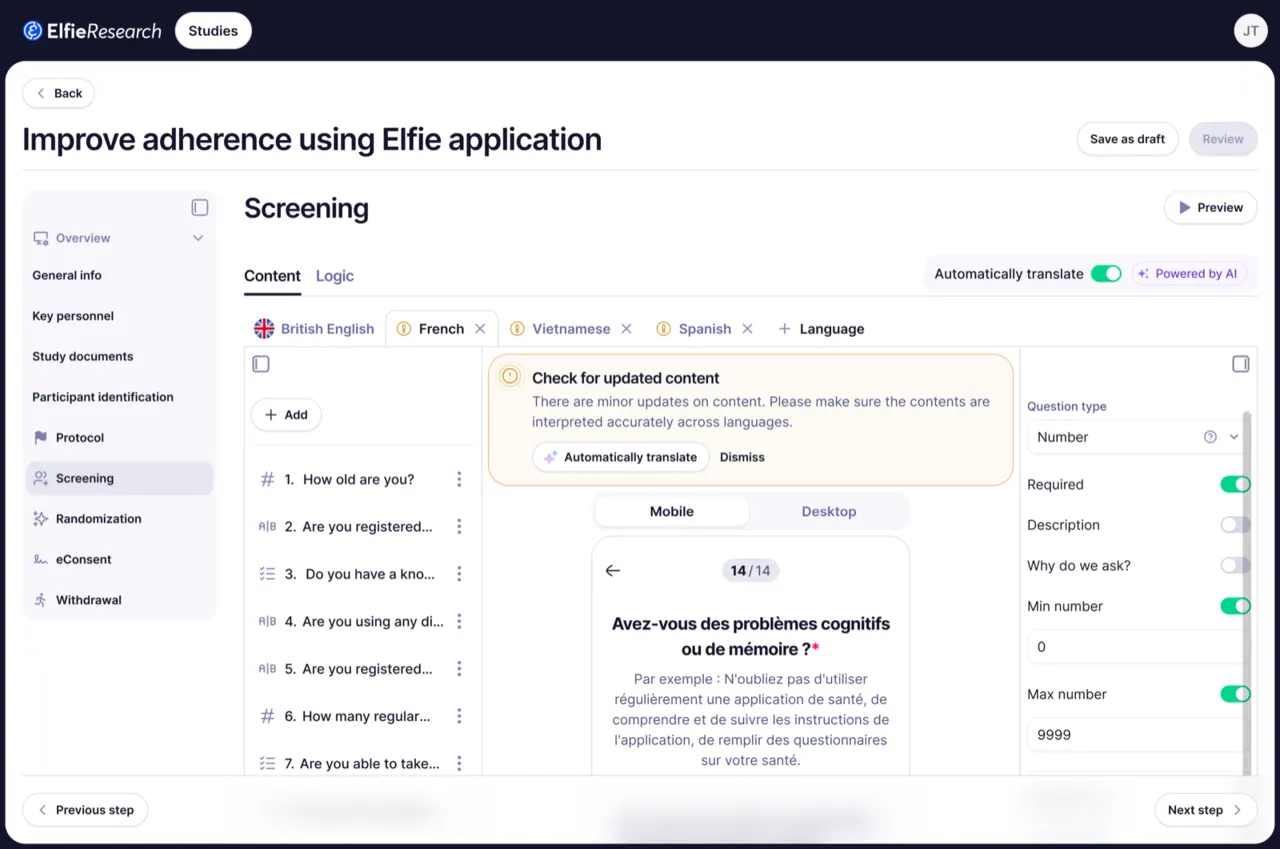This screenshot has height=849, width=1280.
Task: Open options menu for question 4
Action: click(459, 622)
